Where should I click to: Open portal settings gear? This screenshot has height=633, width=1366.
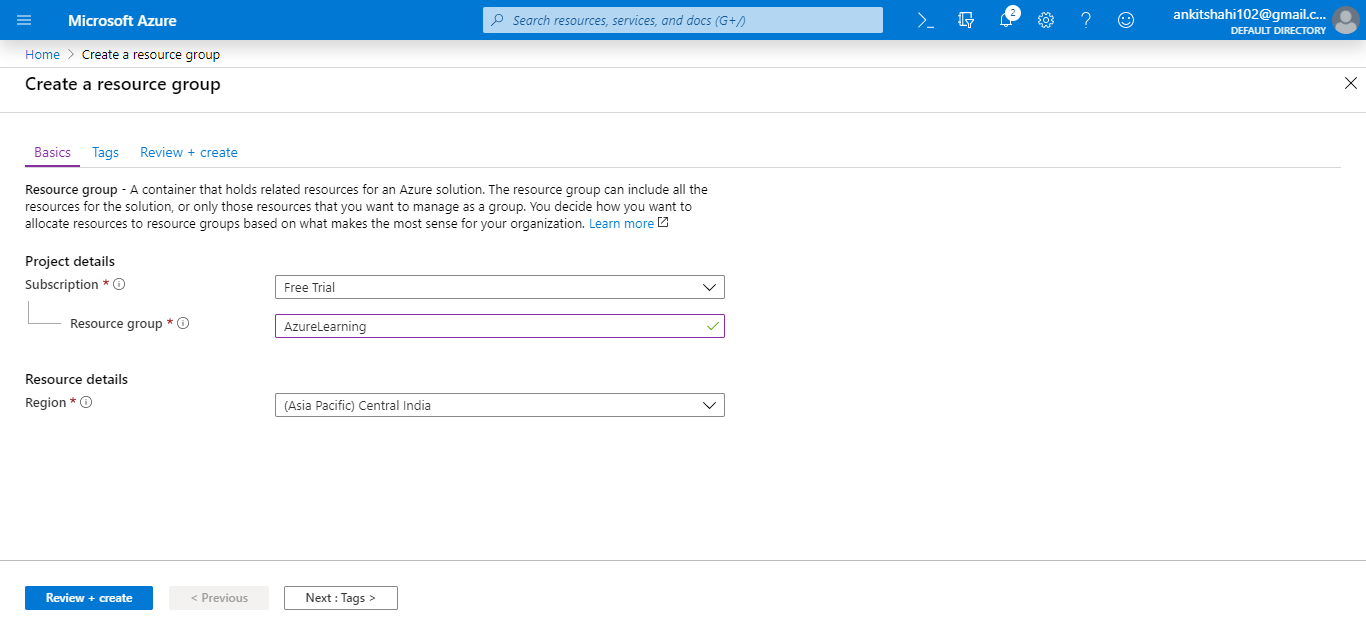1046,20
